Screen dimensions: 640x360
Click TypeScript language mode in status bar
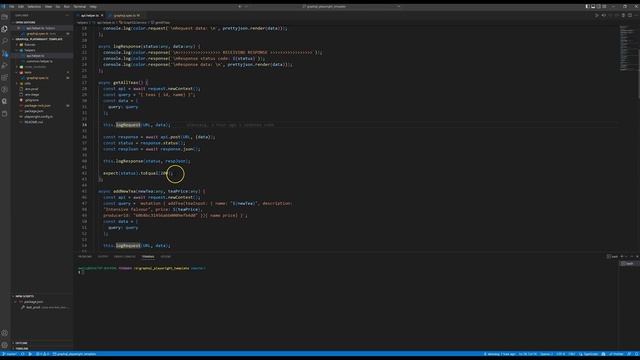pyautogui.click(x=590, y=354)
